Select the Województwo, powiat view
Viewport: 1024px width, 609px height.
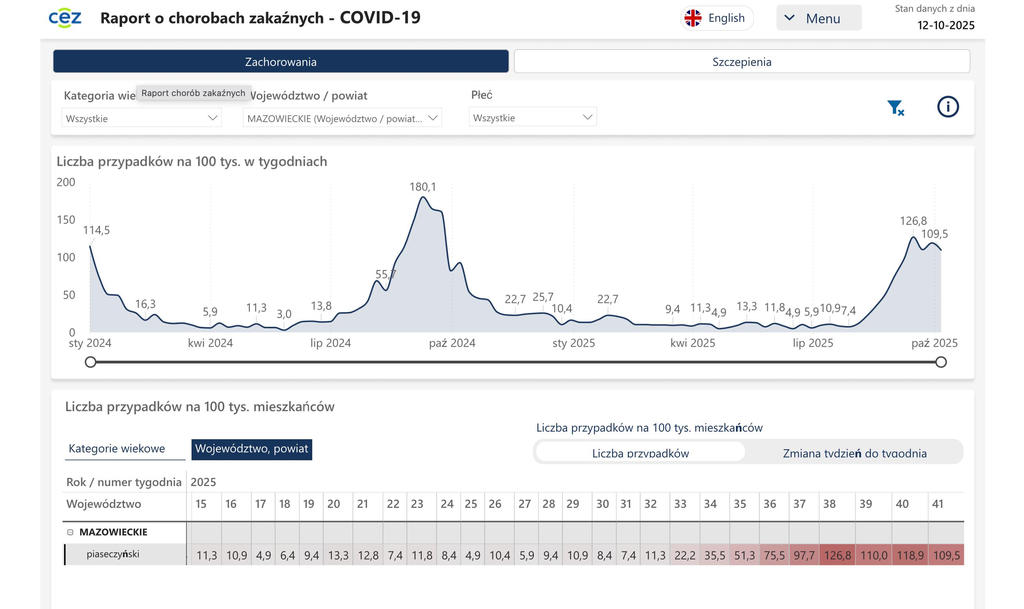pos(251,449)
